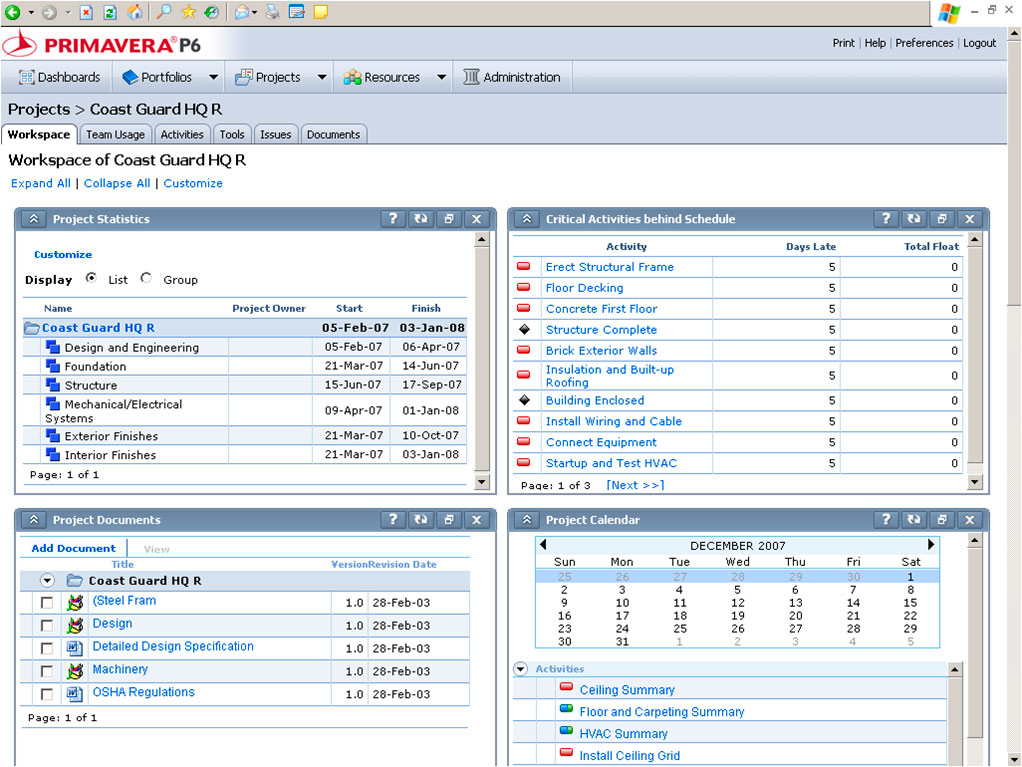Viewport: 1022px width, 767px height.
Task: Collapse the calendar Activities section
Action: click(x=520, y=669)
